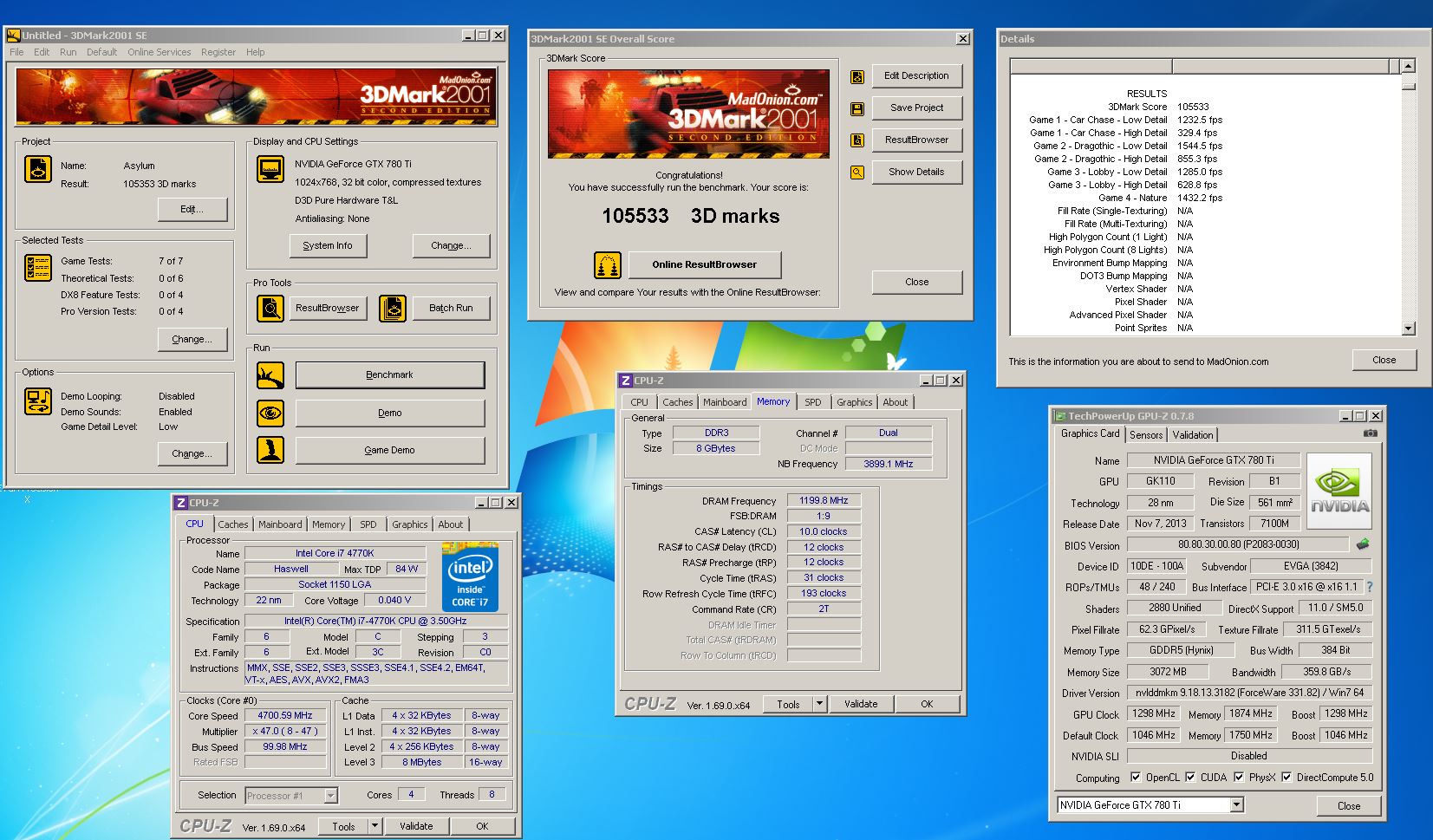
Task: Click the floppy disk icon beside Save Project
Action: coord(857,109)
